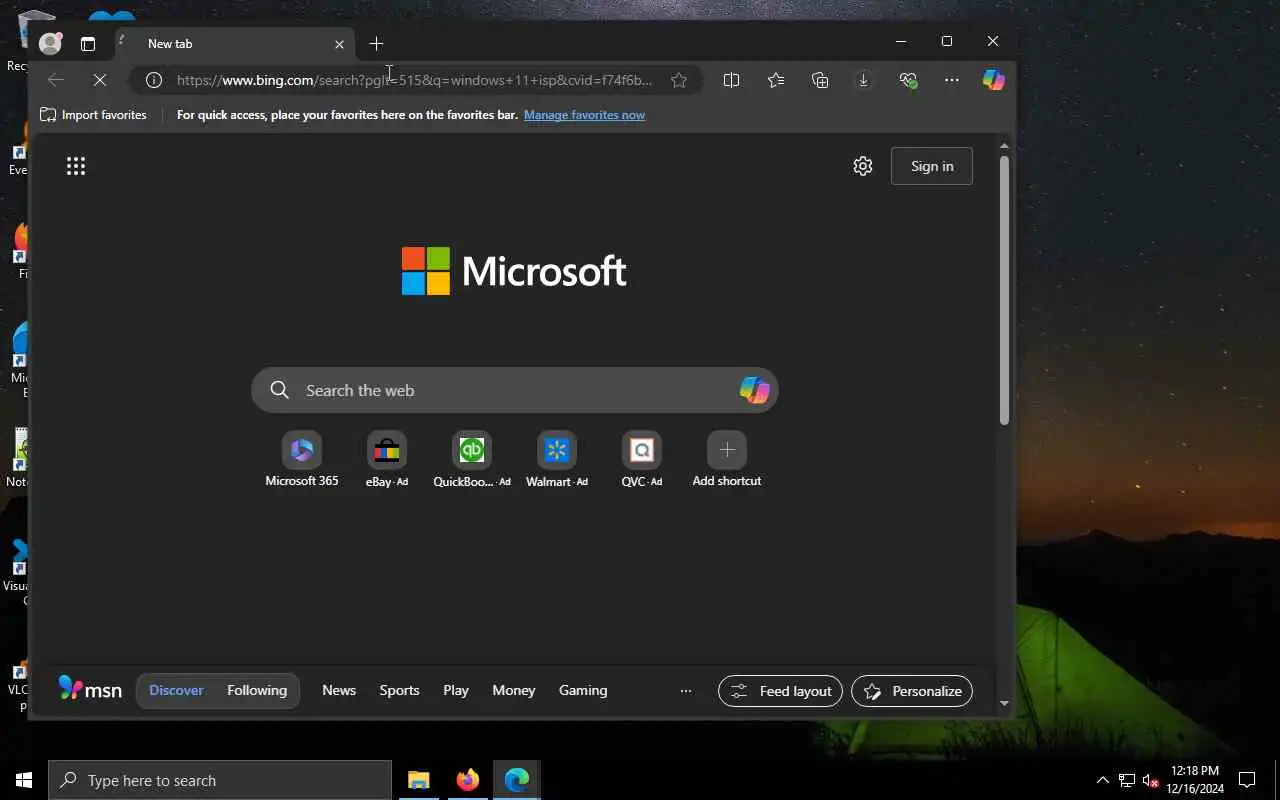Click the Microsoft logo
This screenshot has width=1280, height=800.
pos(514,271)
